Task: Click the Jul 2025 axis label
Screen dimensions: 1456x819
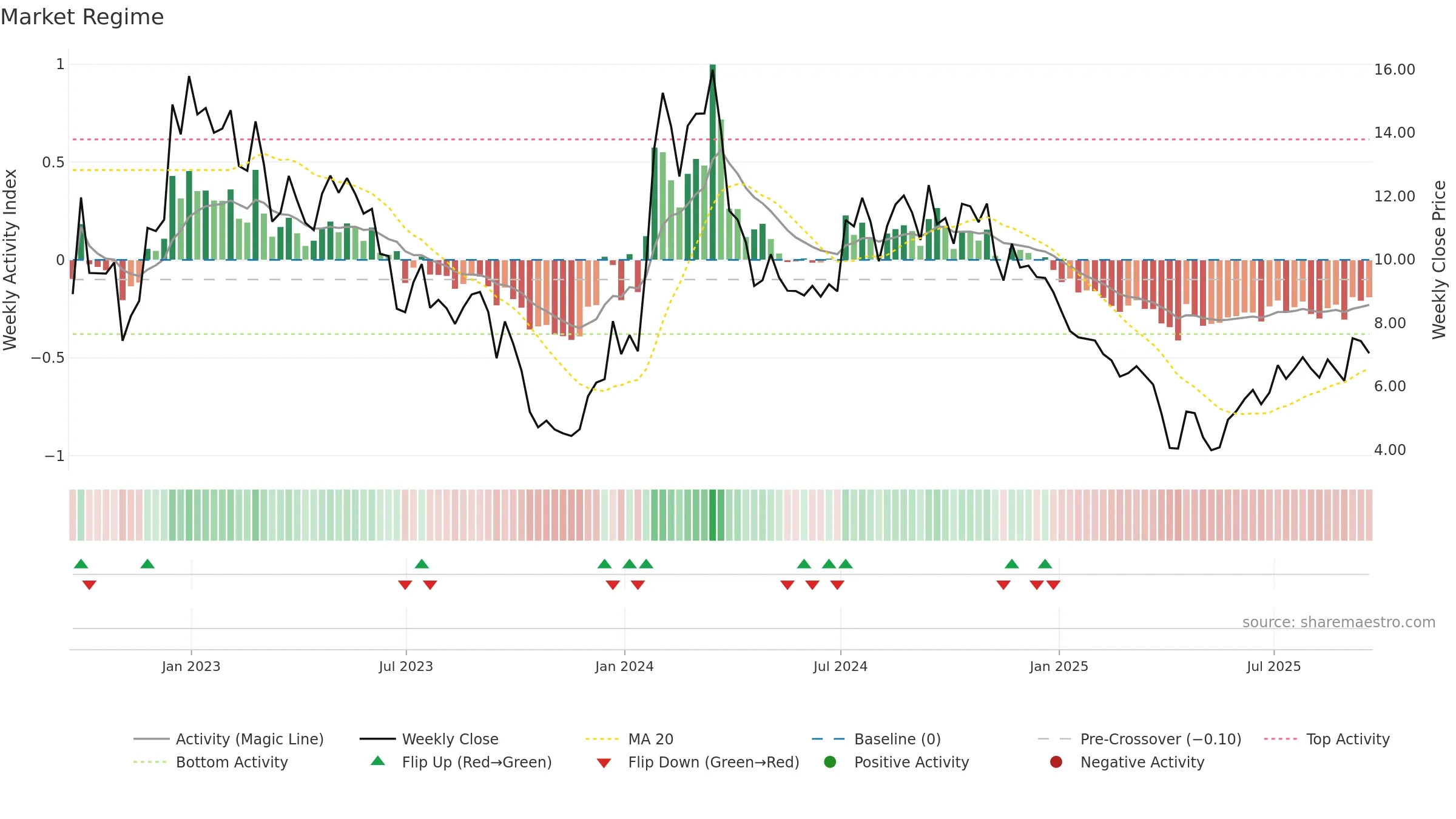Action: [x=1274, y=667]
